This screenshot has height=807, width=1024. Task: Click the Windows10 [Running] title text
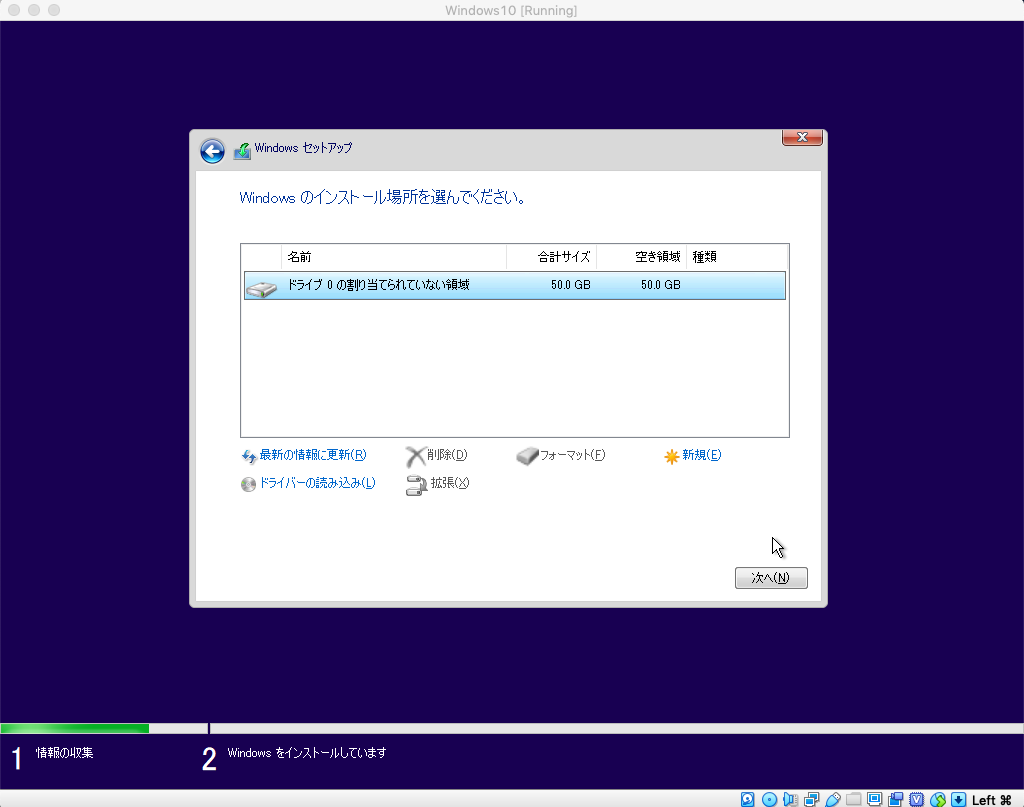(x=511, y=10)
